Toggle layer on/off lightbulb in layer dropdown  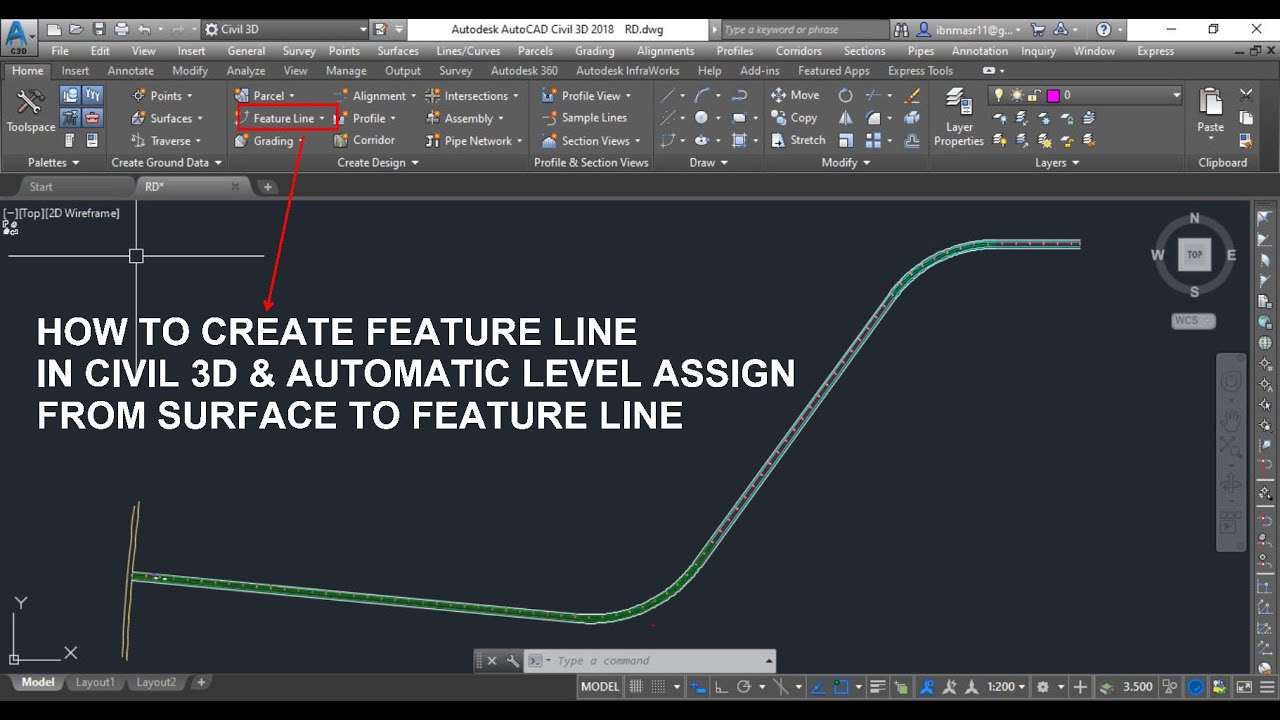pyautogui.click(x=999, y=95)
